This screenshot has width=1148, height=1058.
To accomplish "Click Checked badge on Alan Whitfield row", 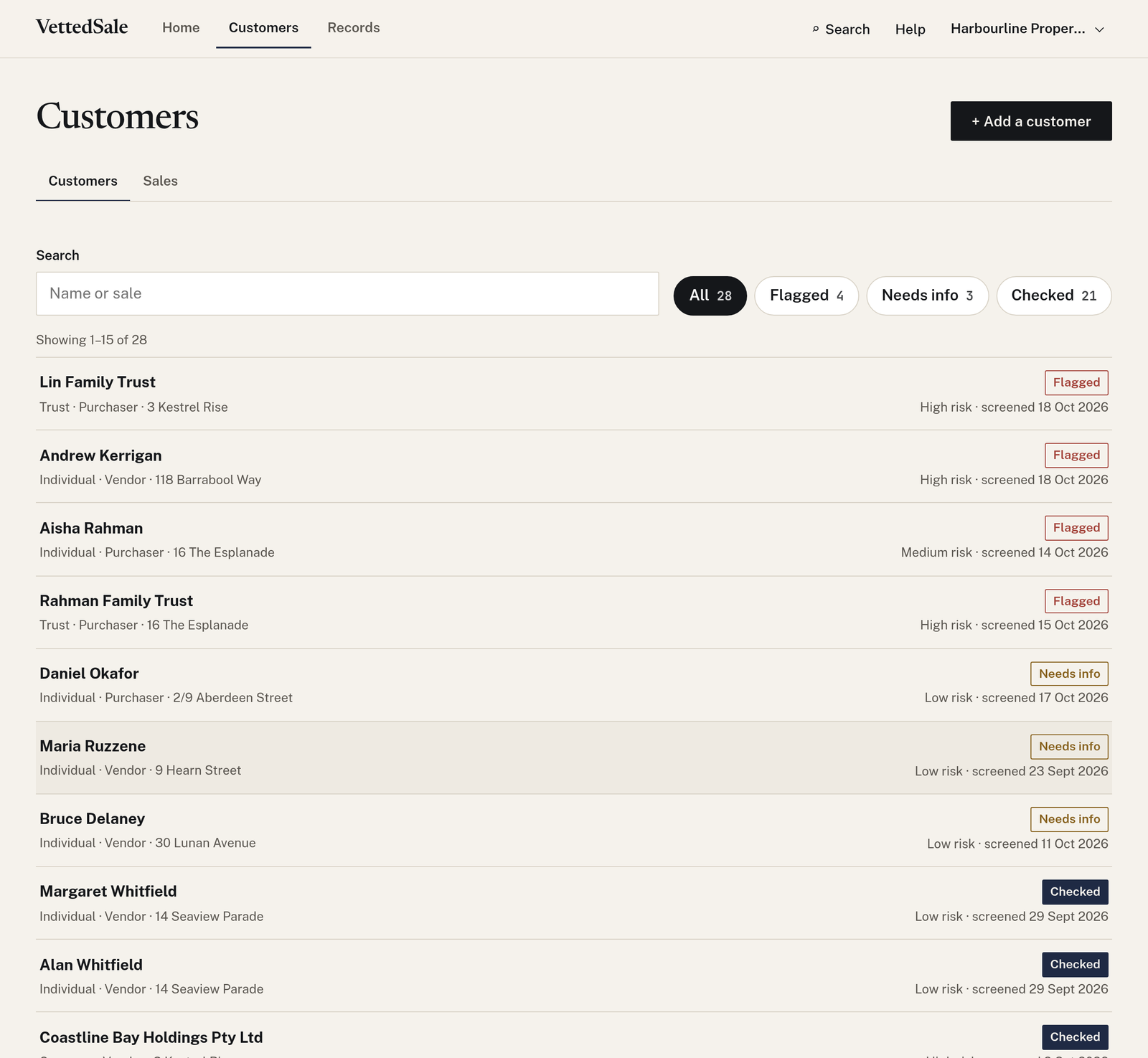I will point(1075,965).
